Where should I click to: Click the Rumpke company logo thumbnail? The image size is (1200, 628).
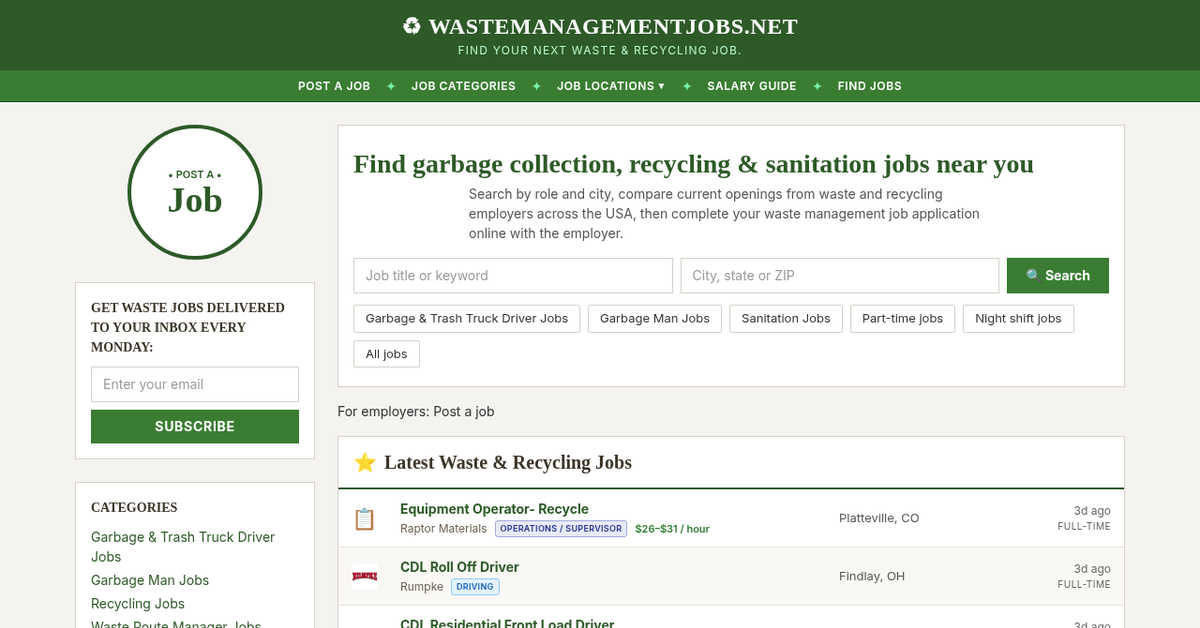364,577
